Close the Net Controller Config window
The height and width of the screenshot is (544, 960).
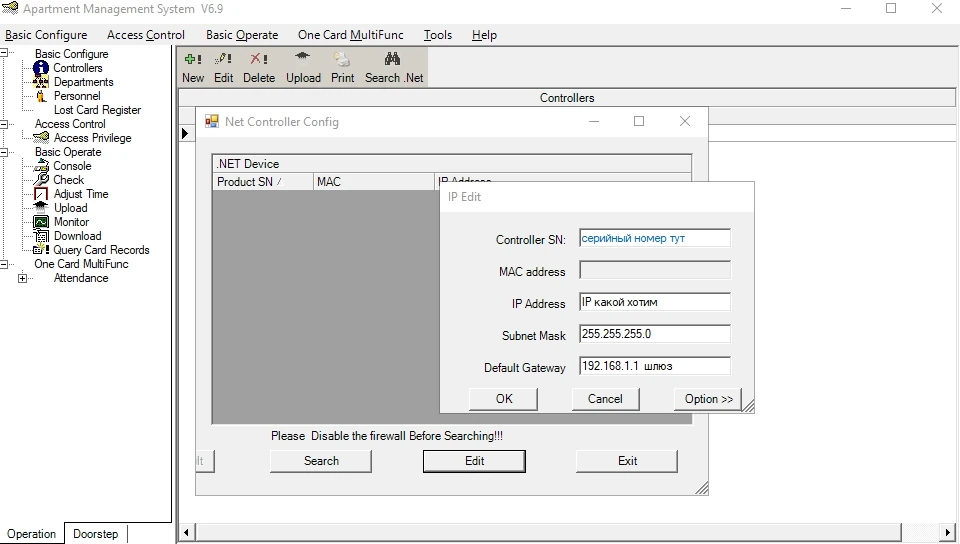(x=684, y=121)
